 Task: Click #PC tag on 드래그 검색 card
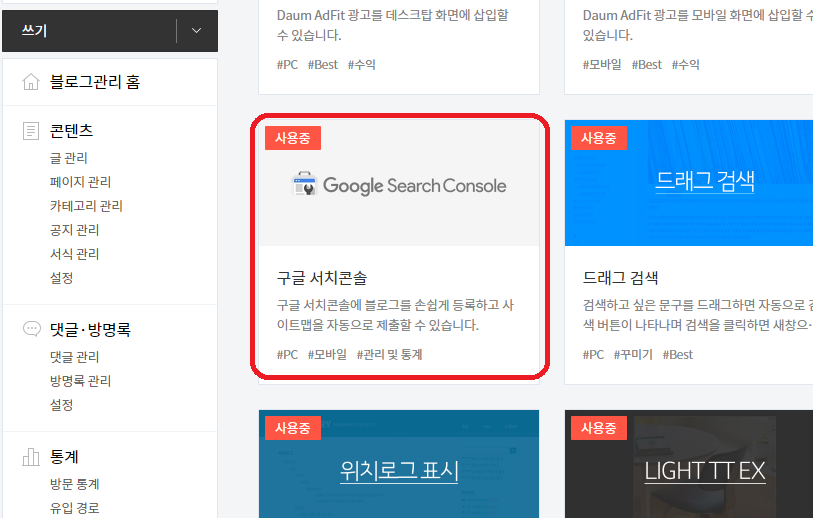click(593, 355)
